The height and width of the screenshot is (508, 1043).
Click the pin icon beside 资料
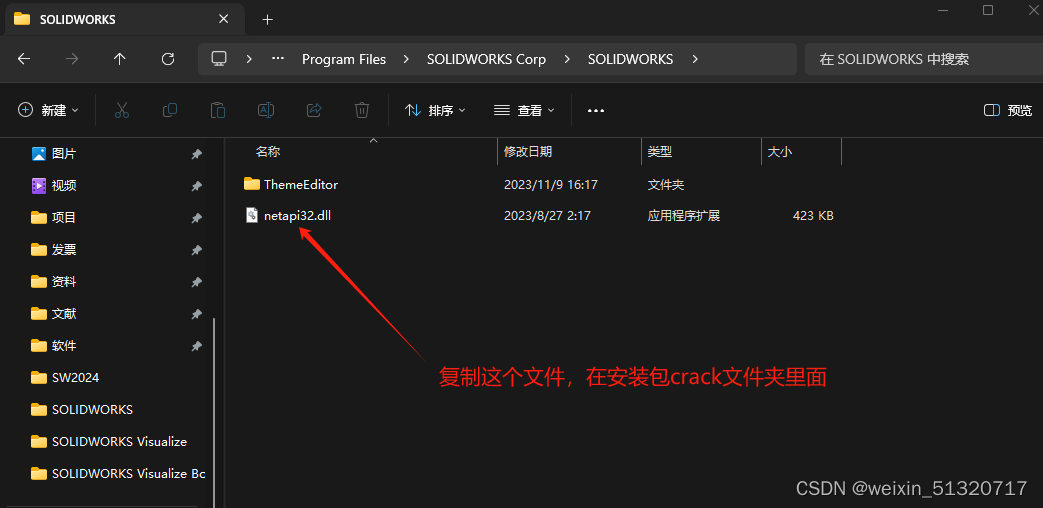click(196, 282)
